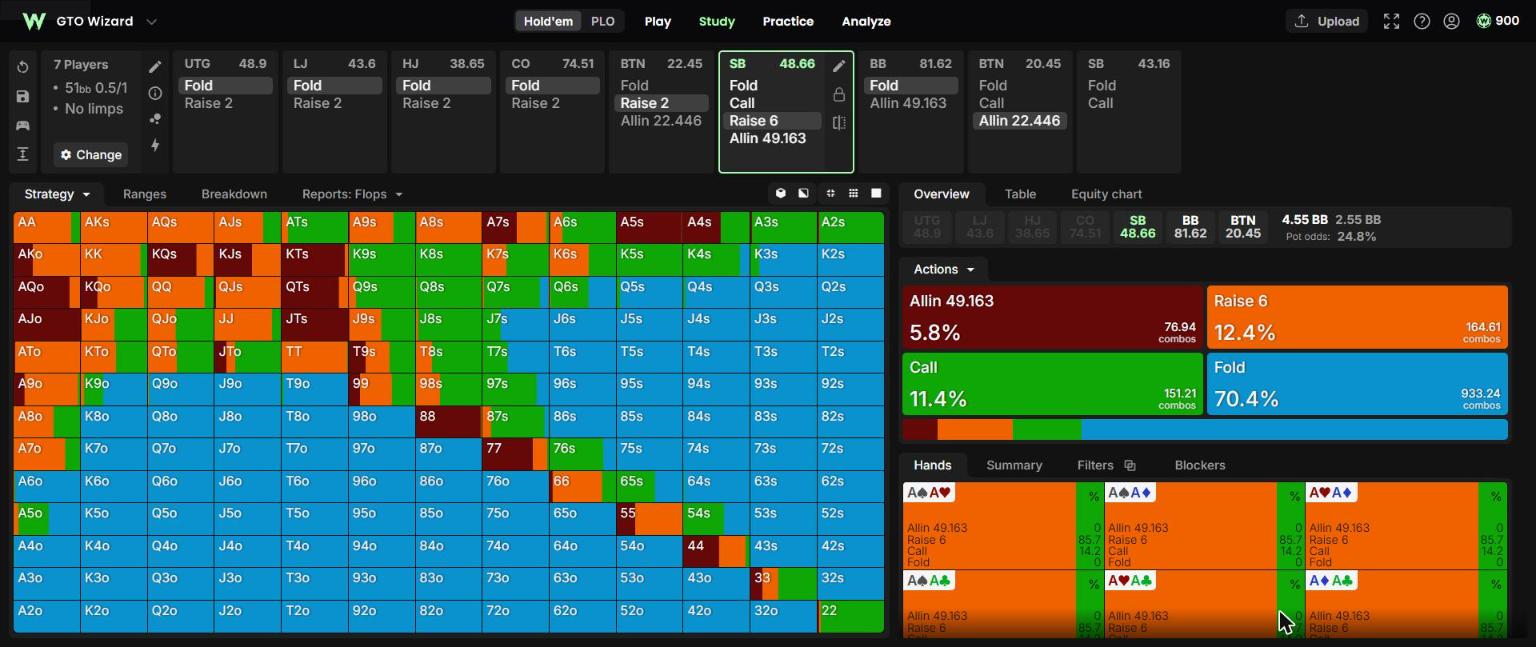Screen dimensions: 1536x647
Task: Expand the GTO Wizard logo dropdown
Action: 151,21
